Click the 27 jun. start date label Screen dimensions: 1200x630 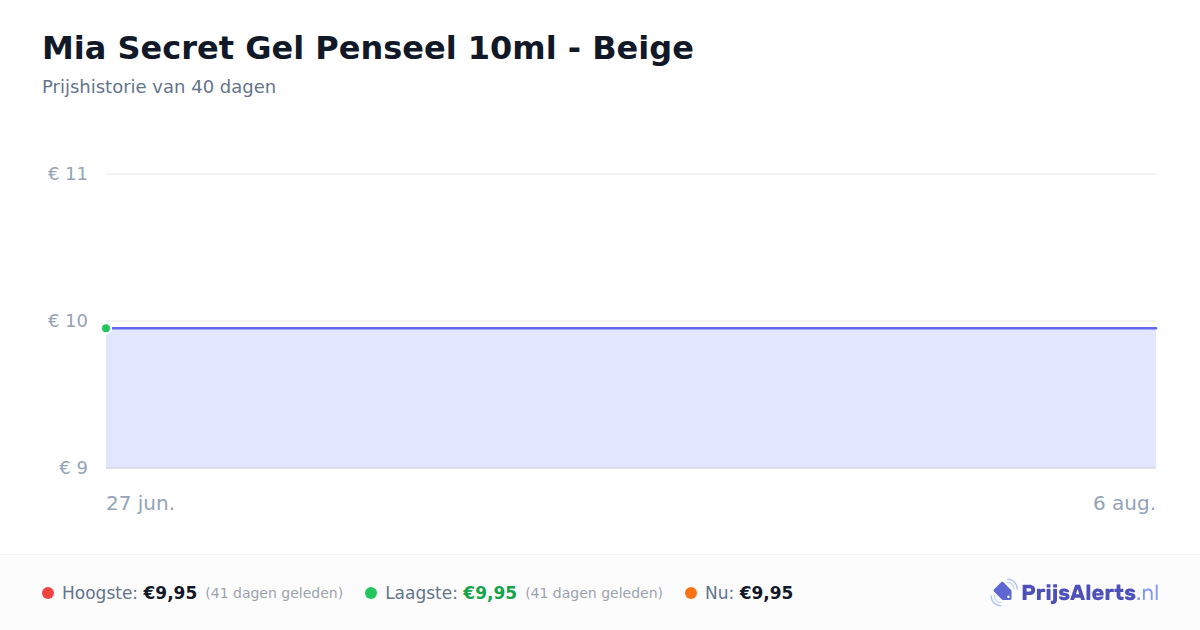pyautogui.click(x=141, y=503)
